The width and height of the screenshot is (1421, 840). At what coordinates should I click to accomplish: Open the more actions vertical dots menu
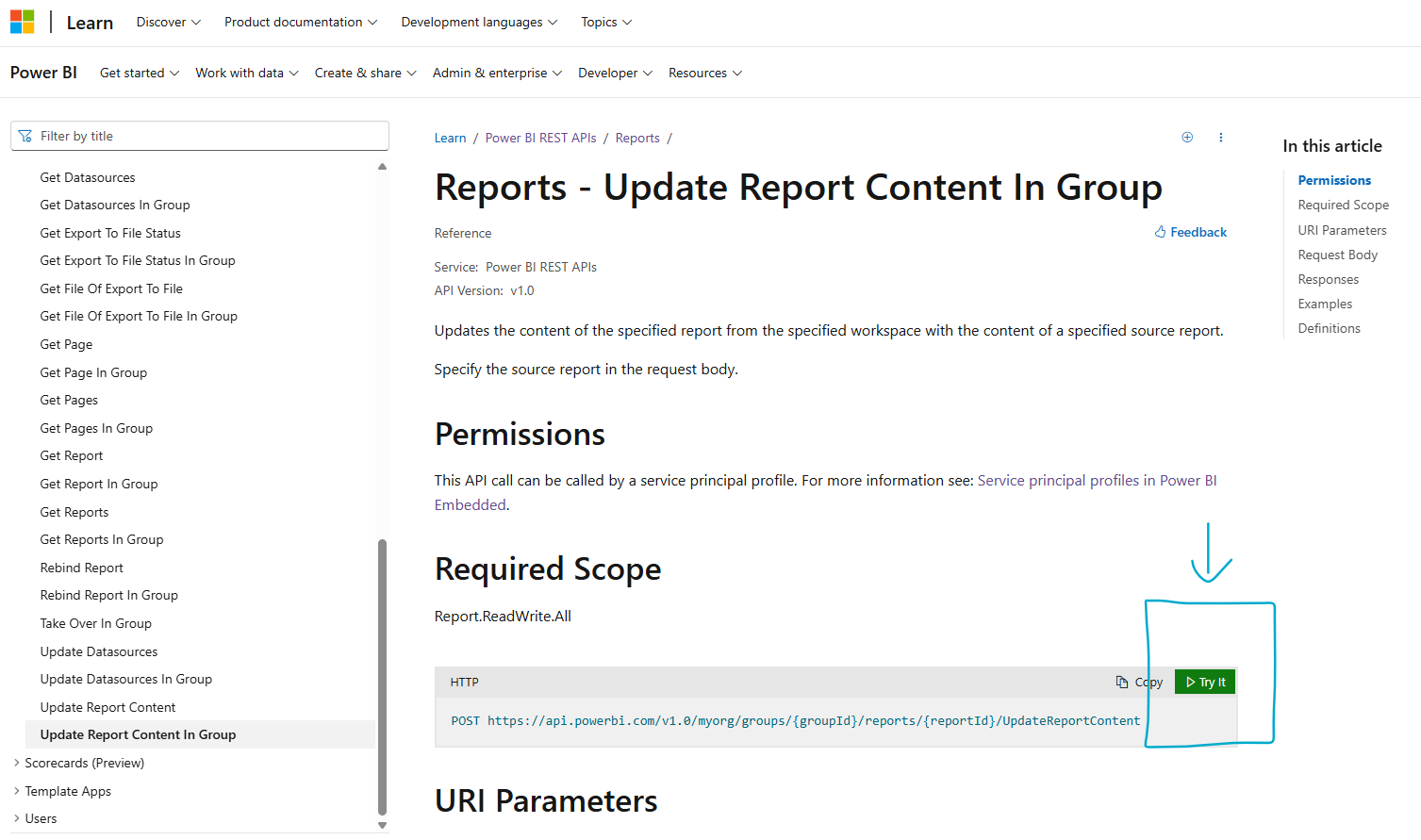[x=1220, y=138]
